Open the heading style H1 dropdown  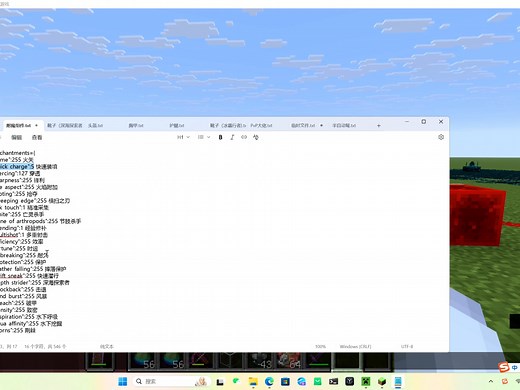pos(183,137)
